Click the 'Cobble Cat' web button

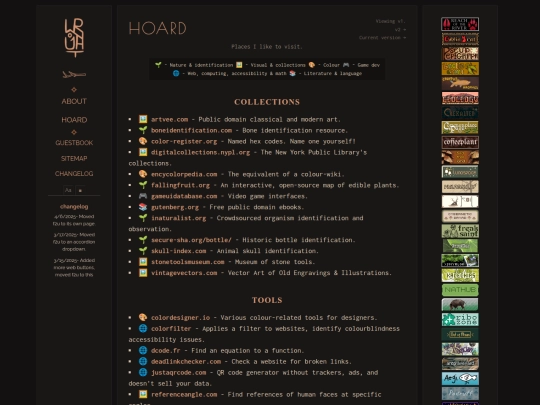[460, 39]
